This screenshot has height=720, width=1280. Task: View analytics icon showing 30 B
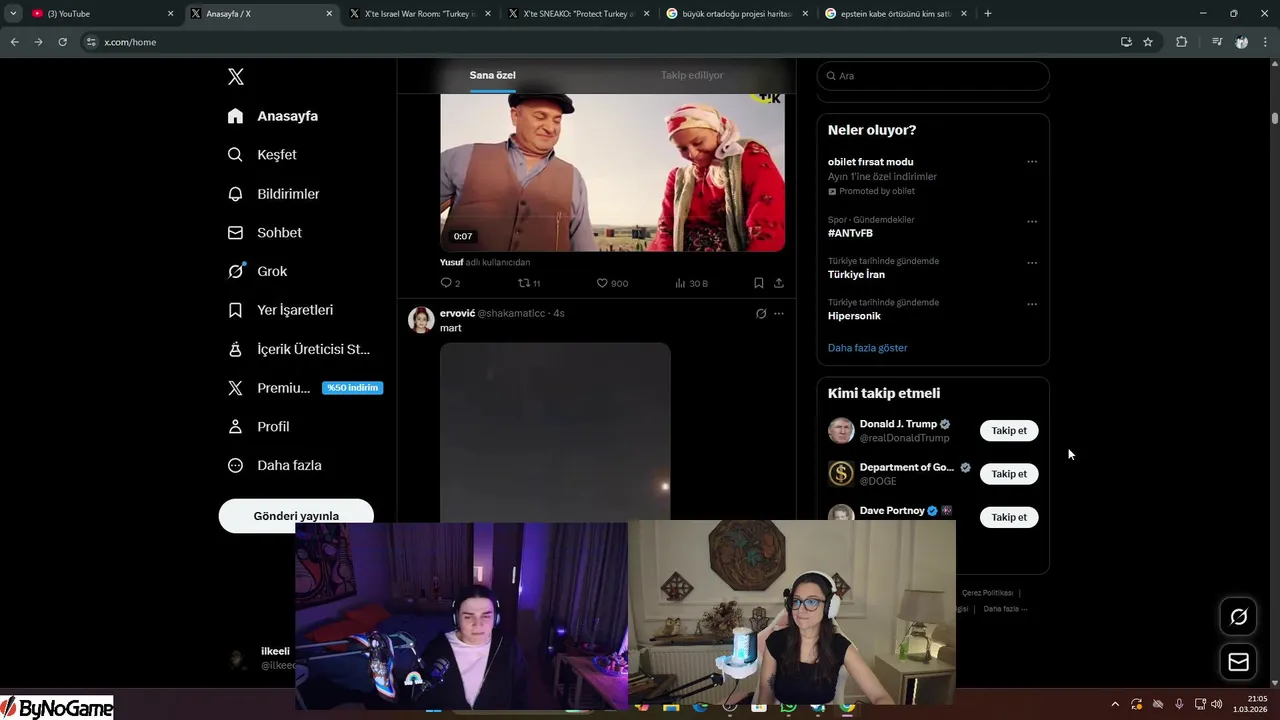[x=691, y=283]
